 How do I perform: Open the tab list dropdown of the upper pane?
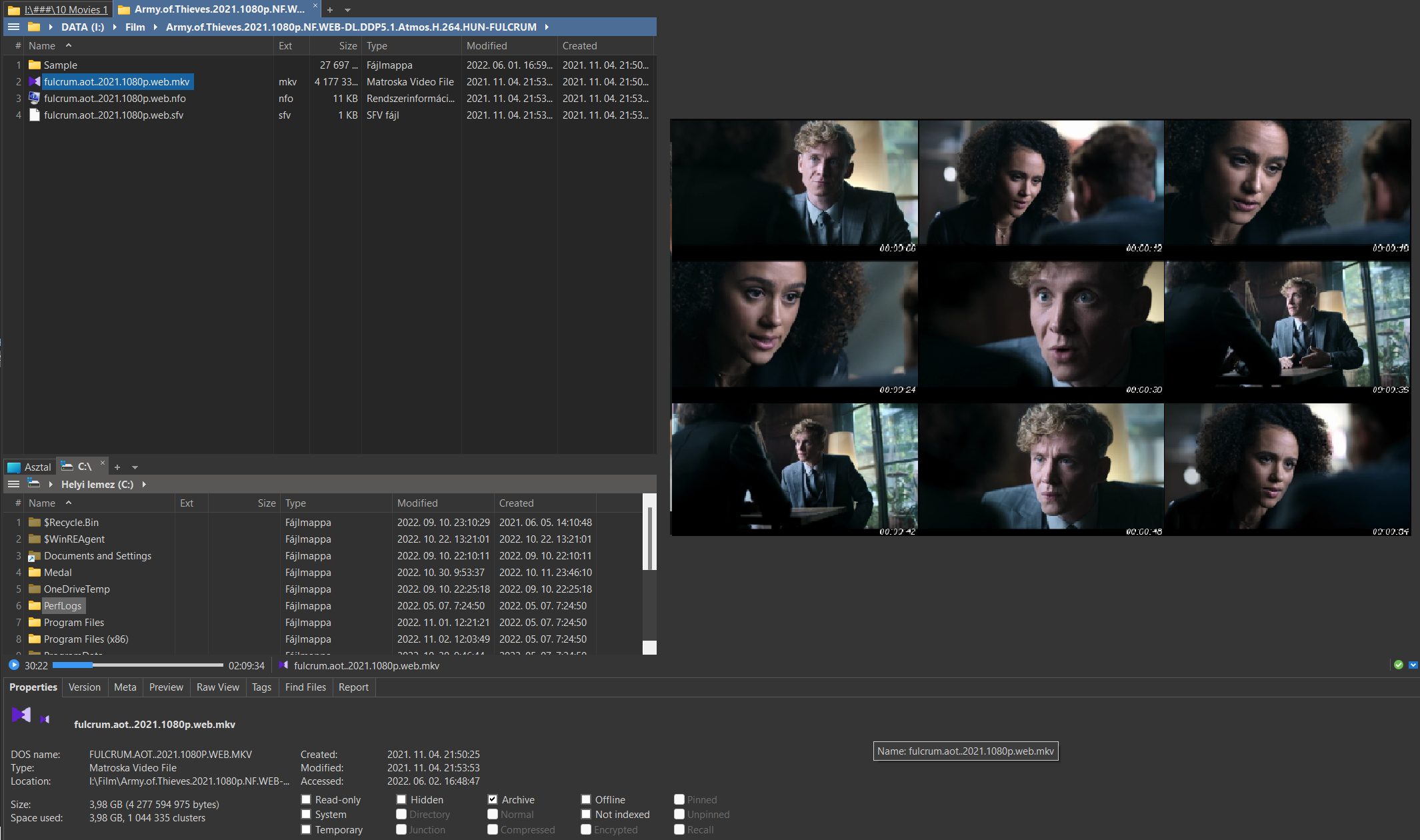tap(347, 10)
